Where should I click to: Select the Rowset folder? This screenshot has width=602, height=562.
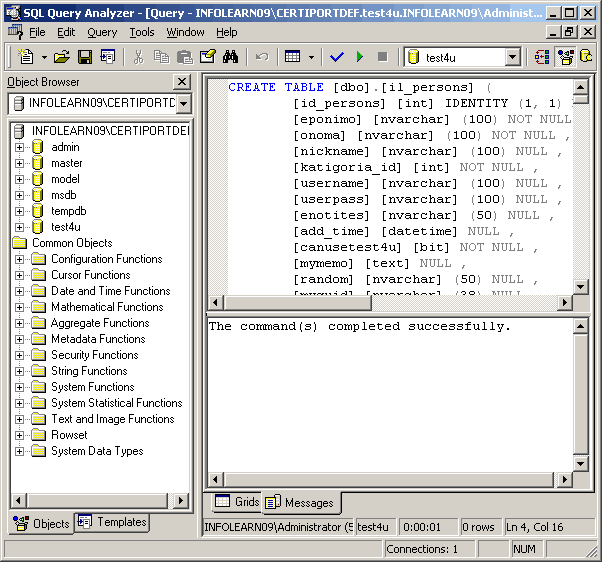[x=69, y=435]
